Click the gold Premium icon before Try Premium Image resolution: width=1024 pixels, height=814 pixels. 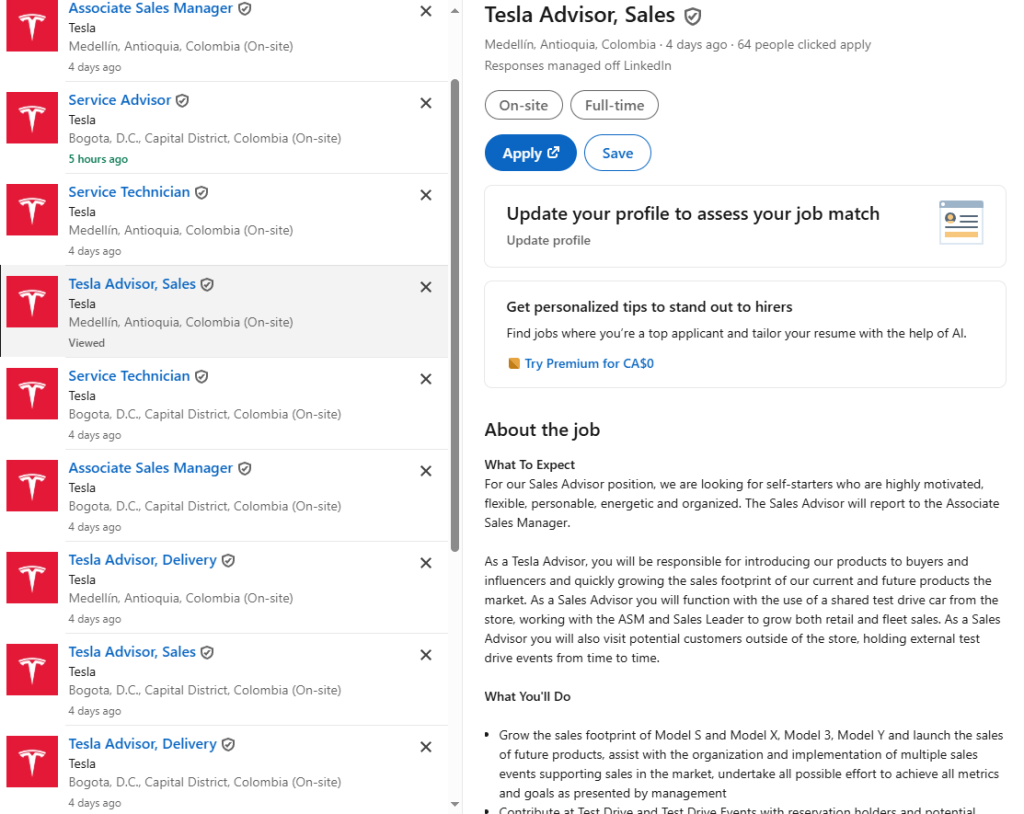click(514, 364)
